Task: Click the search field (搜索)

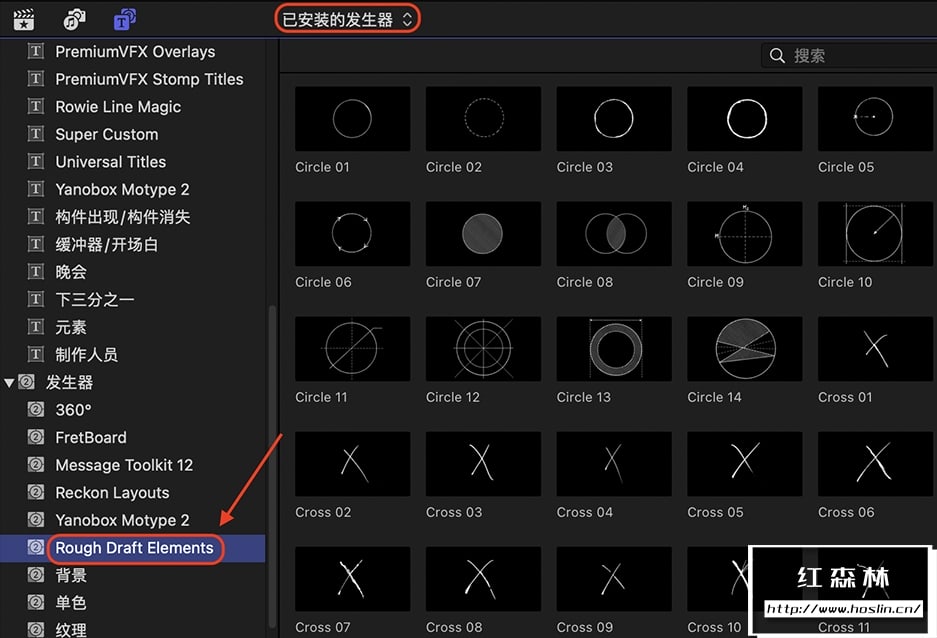Action: tap(849, 56)
